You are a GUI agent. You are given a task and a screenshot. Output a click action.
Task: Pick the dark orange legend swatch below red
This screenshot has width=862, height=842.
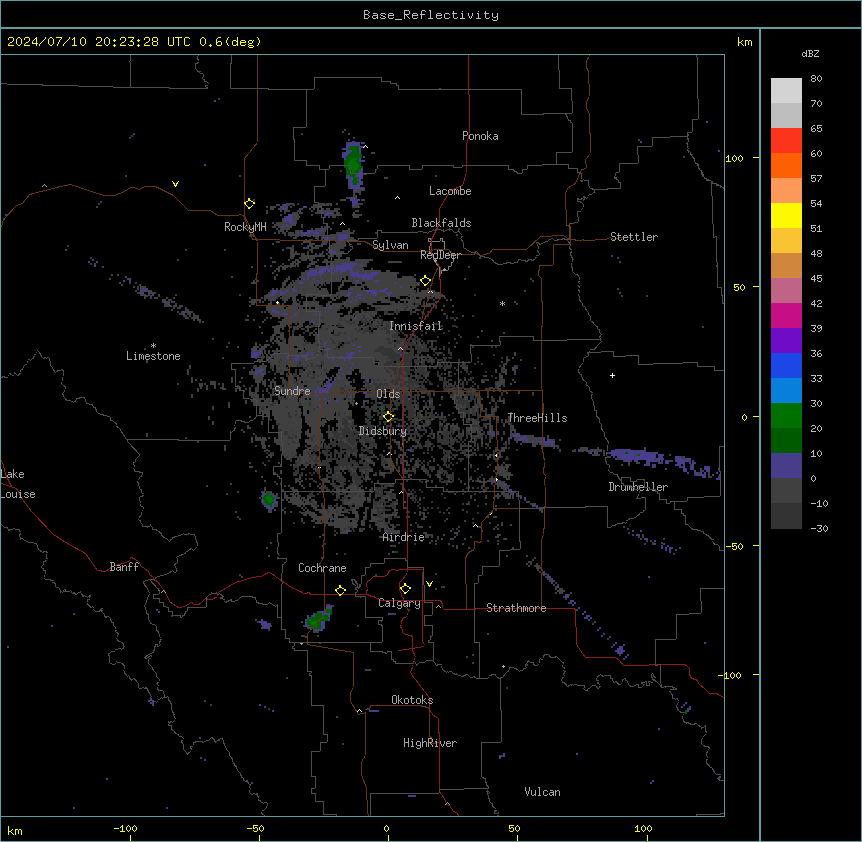click(x=786, y=165)
